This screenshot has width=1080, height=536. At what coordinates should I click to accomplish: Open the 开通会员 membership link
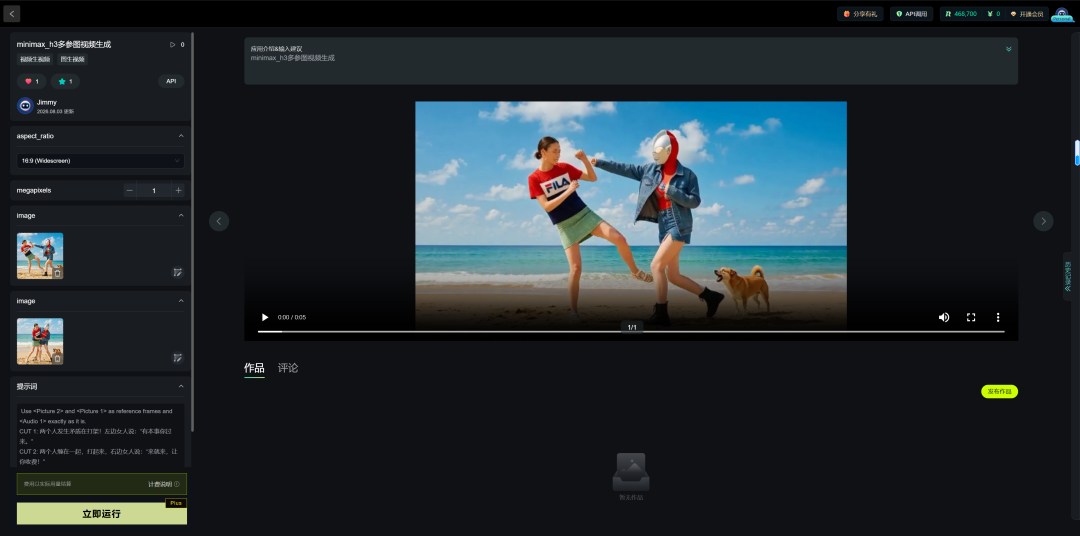(1027, 14)
